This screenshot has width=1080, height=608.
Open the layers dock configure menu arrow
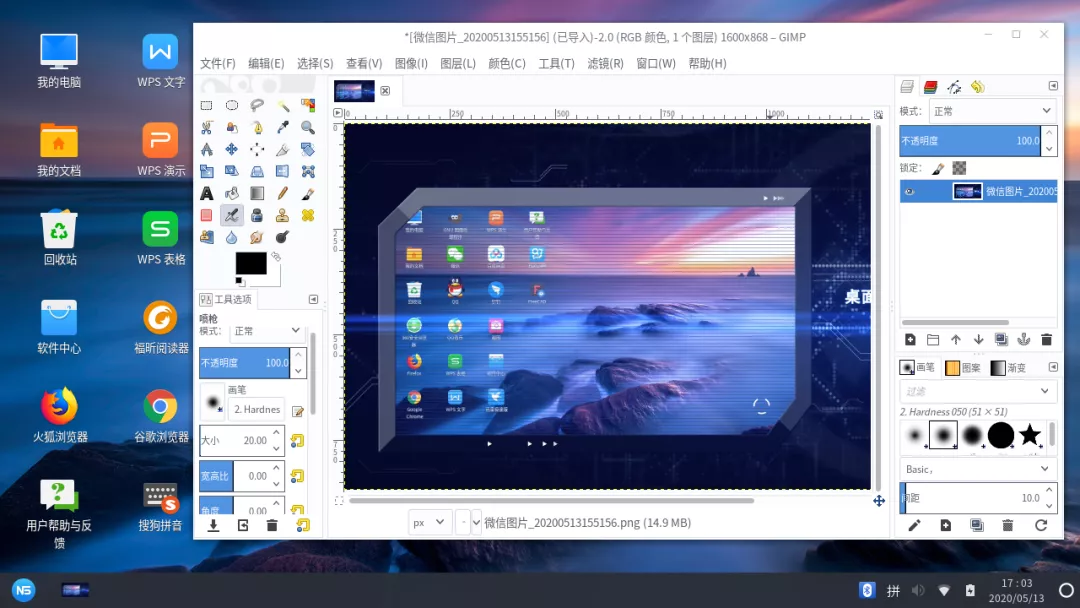point(1053,85)
